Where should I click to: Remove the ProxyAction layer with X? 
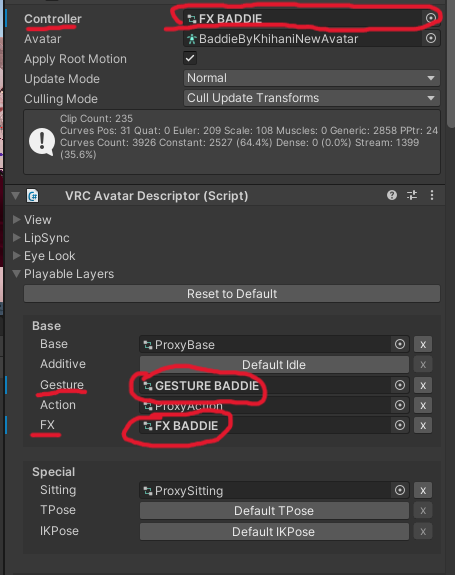[x=423, y=405]
